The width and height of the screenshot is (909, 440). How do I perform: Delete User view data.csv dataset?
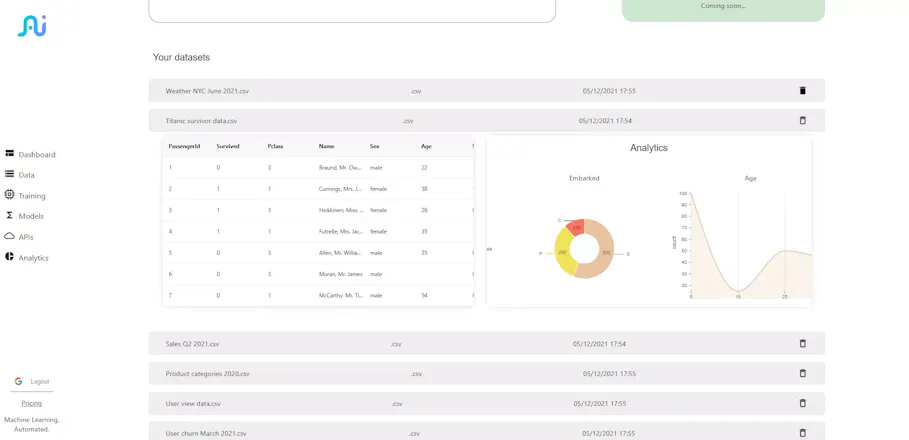[802, 403]
